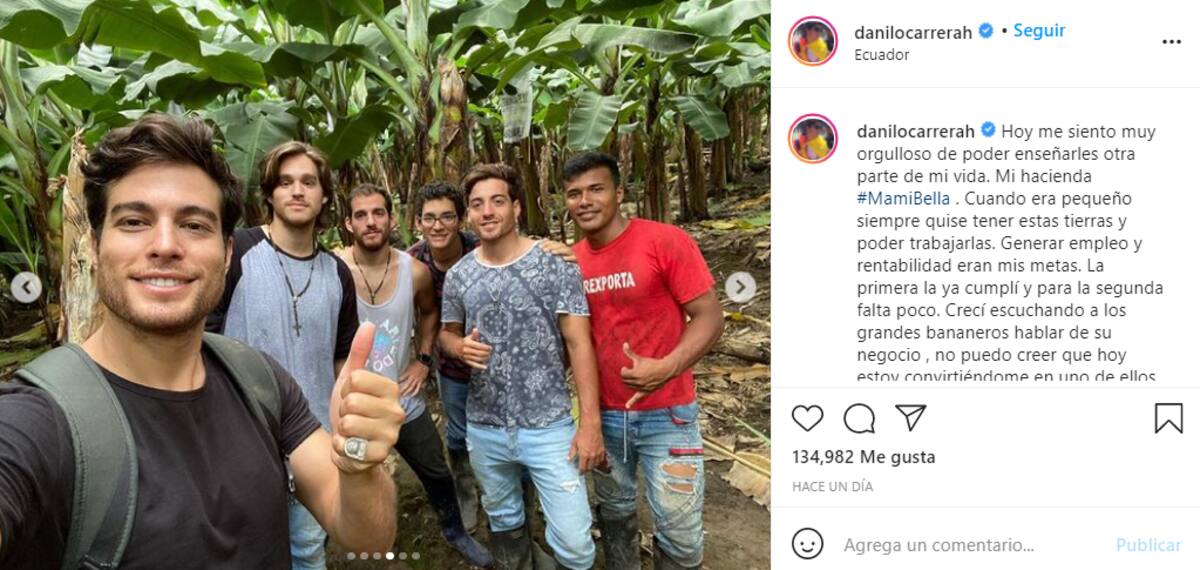Image resolution: width=1200 pixels, height=570 pixels.
Task: Save the post with the bookmark icon
Action: pos(1168,418)
